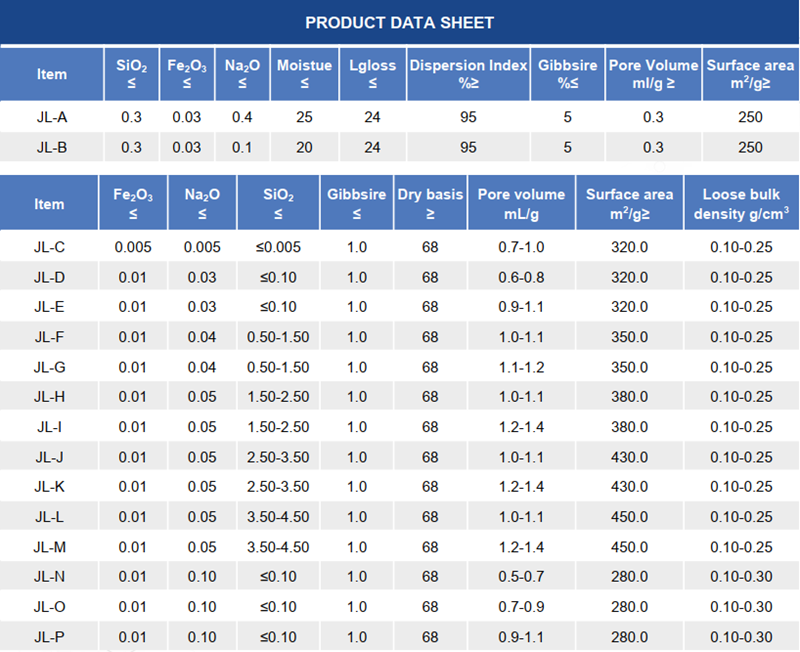Screen dimensions: 800x652
Task: Click the PRODUCT DATA SHEET title
Action: click(399, 22)
